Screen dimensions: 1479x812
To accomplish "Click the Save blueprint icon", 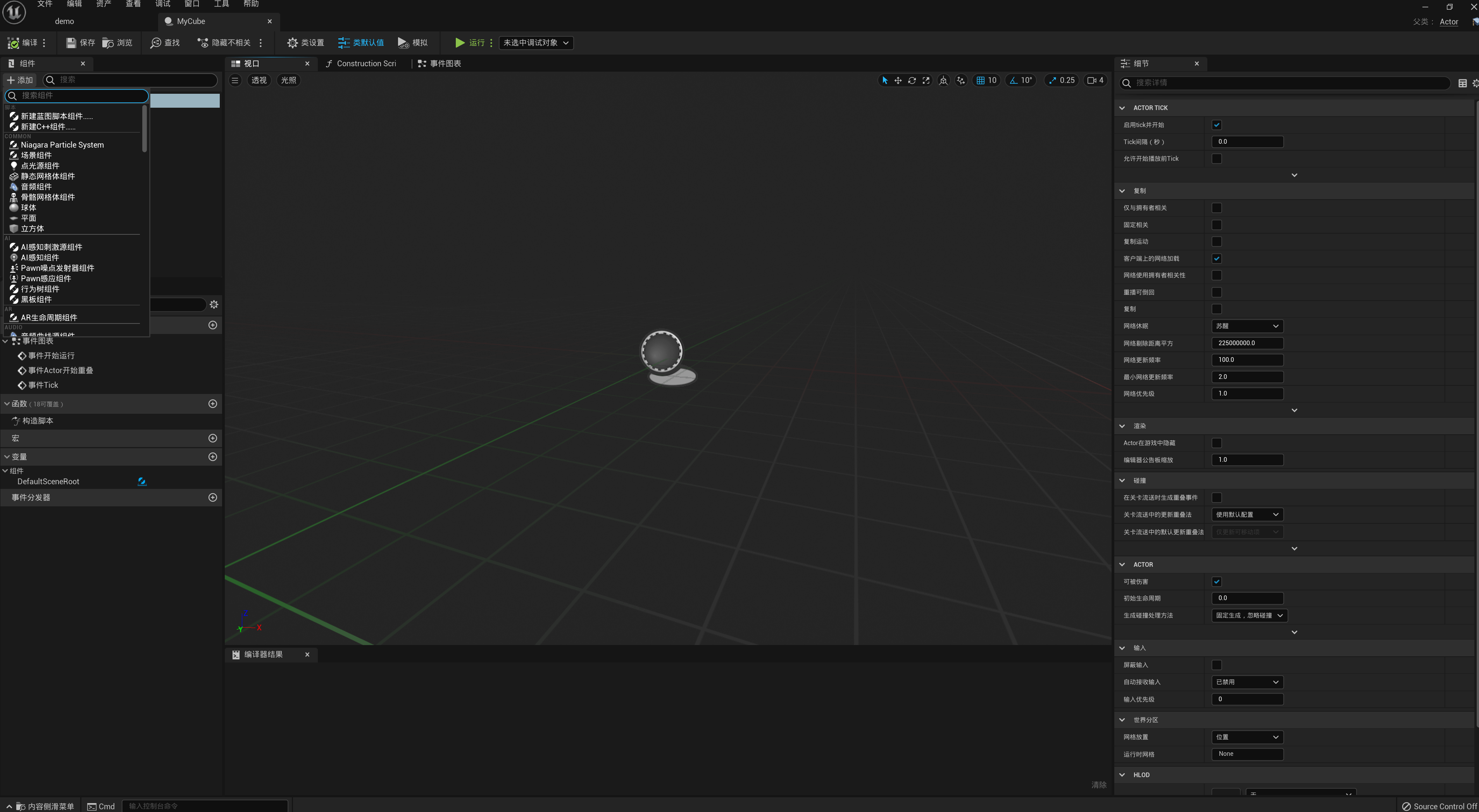I will click(x=71, y=43).
